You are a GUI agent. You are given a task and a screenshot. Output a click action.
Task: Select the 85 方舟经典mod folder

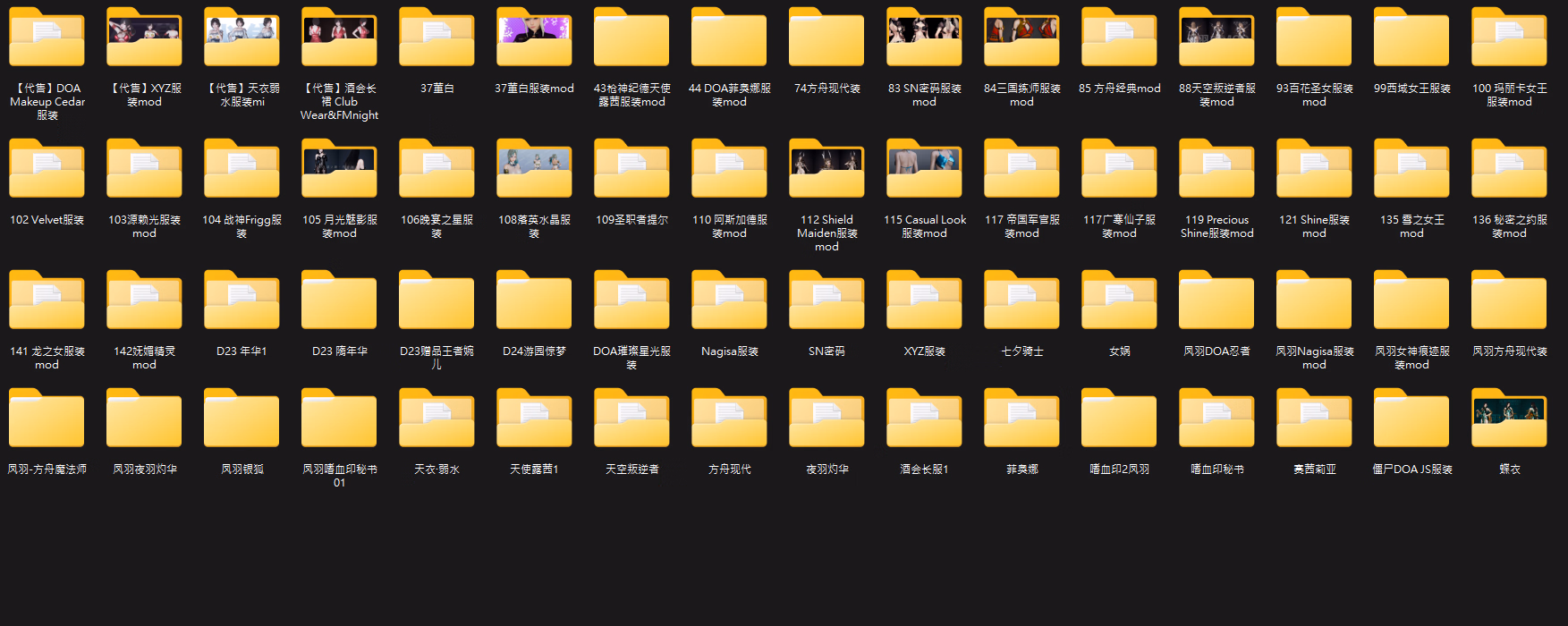pos(1119,38)
